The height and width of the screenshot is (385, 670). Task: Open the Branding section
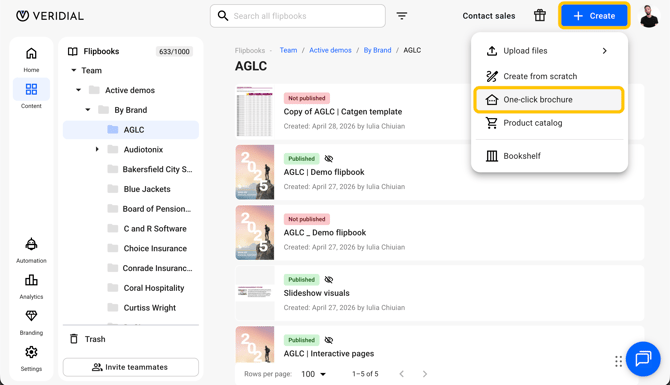[x=31, y=322]
